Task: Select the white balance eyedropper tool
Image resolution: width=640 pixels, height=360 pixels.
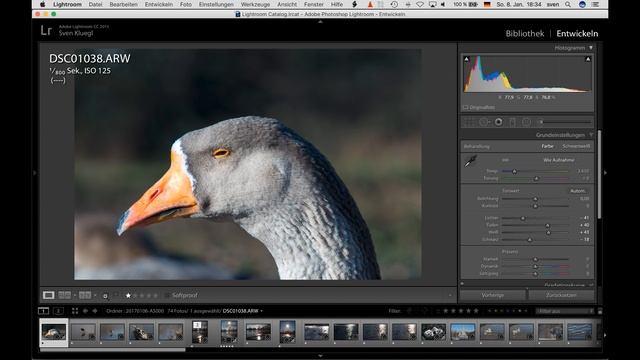Action: pyautogui.click(x=471, y=161)
